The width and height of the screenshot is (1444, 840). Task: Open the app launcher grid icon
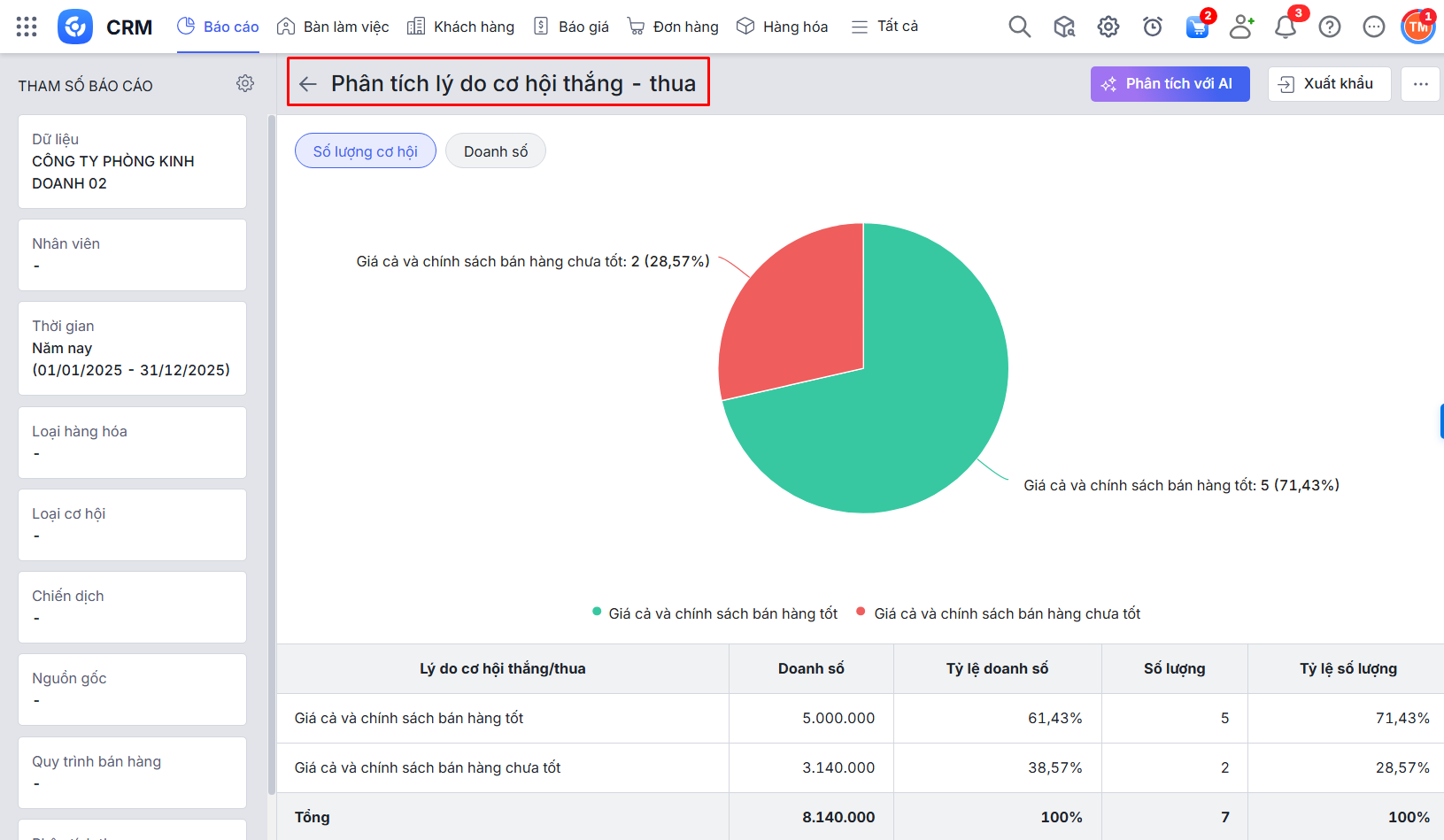pos(27,27)
